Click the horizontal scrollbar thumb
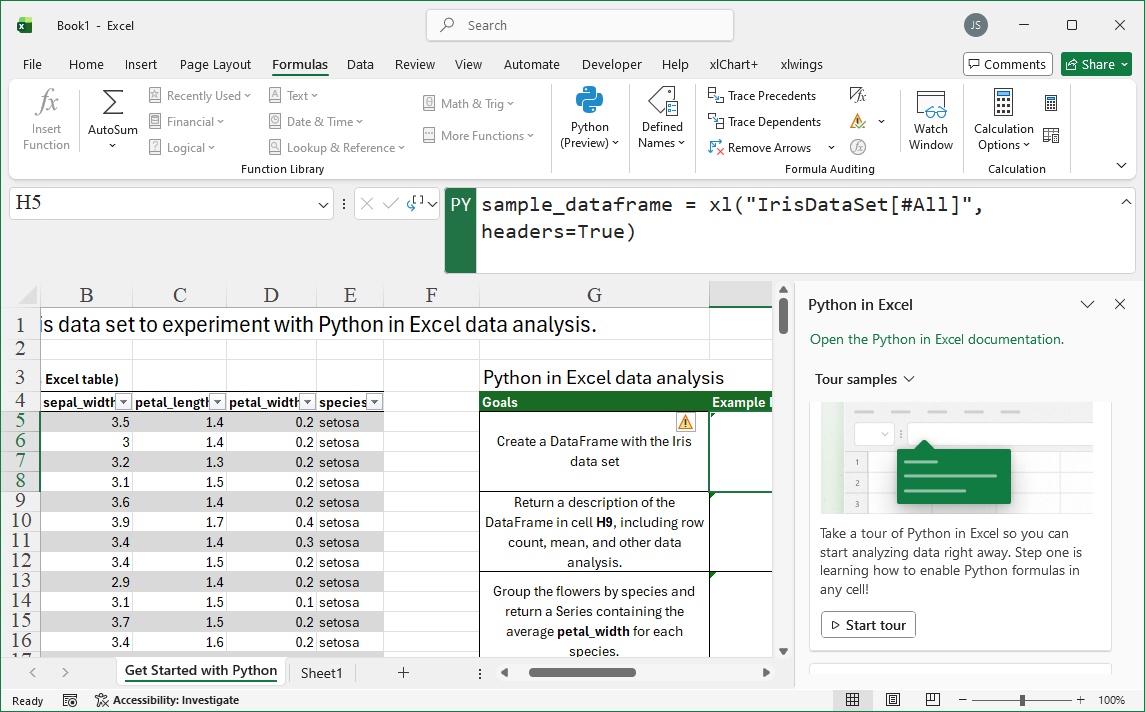1145x712 pixels. tap(582, 673)
